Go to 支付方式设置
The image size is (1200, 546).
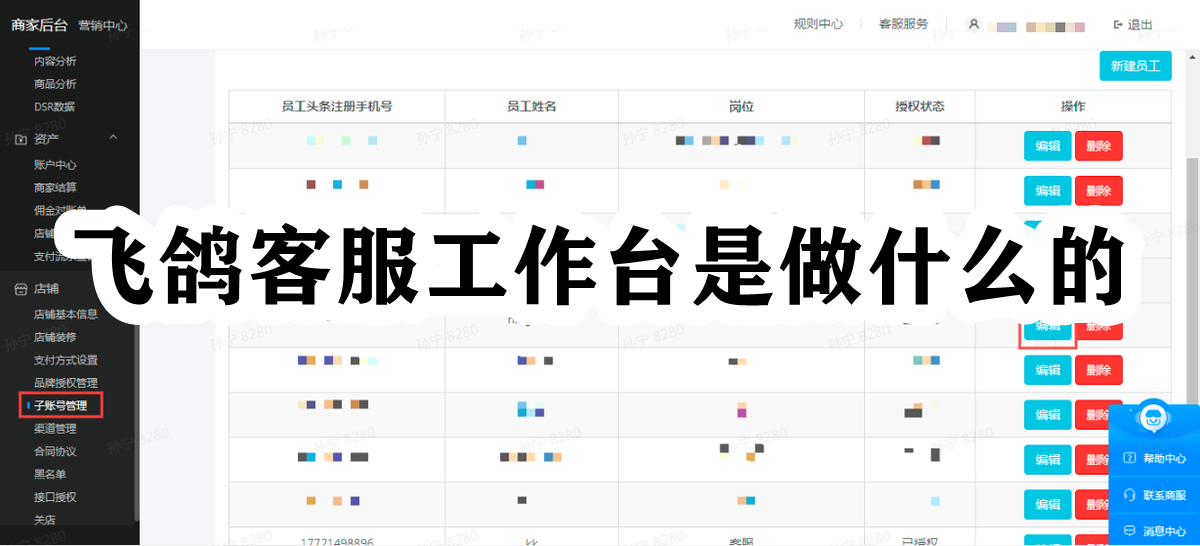click(x=66, y=360)
